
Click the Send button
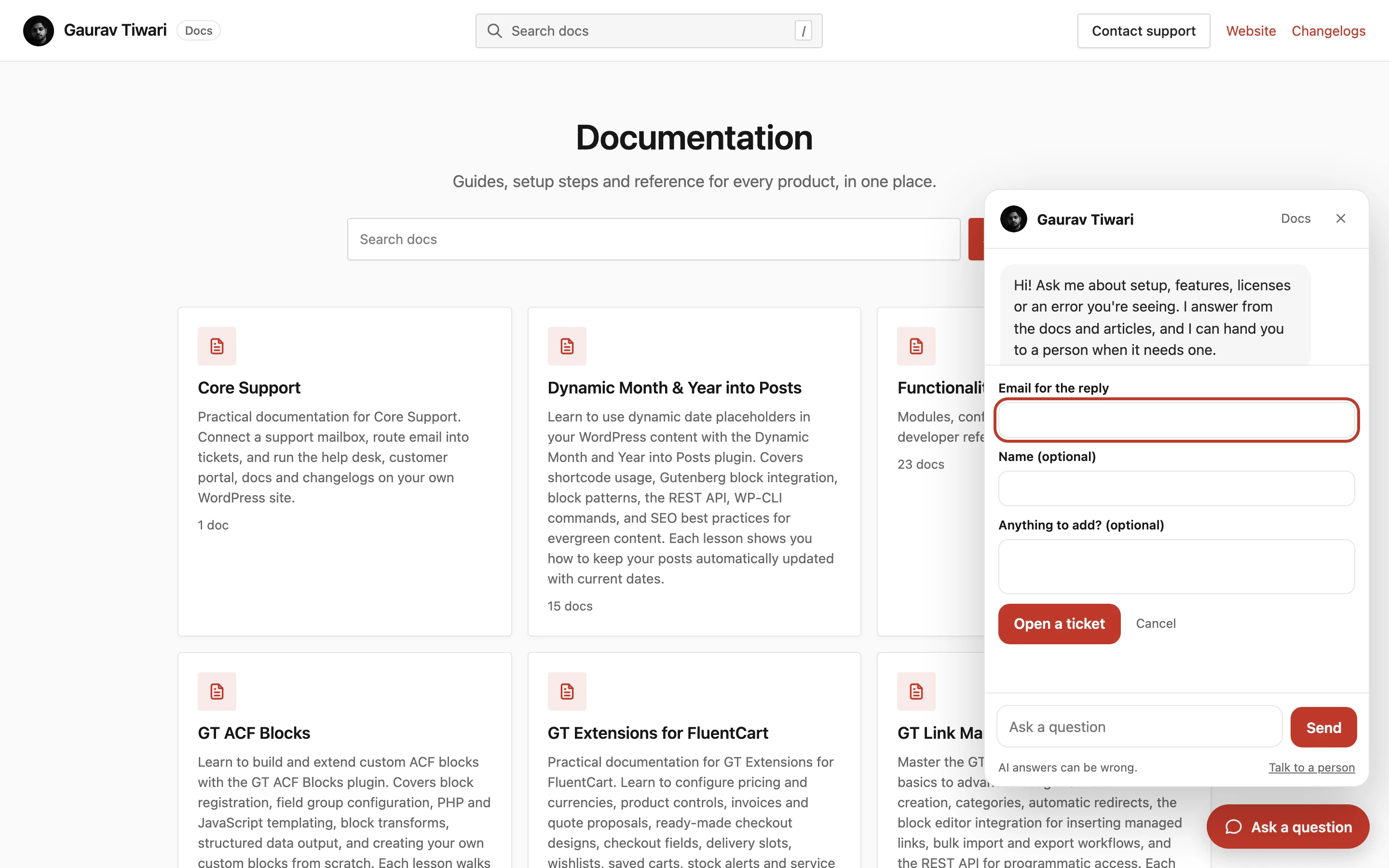coord(1323,727)
